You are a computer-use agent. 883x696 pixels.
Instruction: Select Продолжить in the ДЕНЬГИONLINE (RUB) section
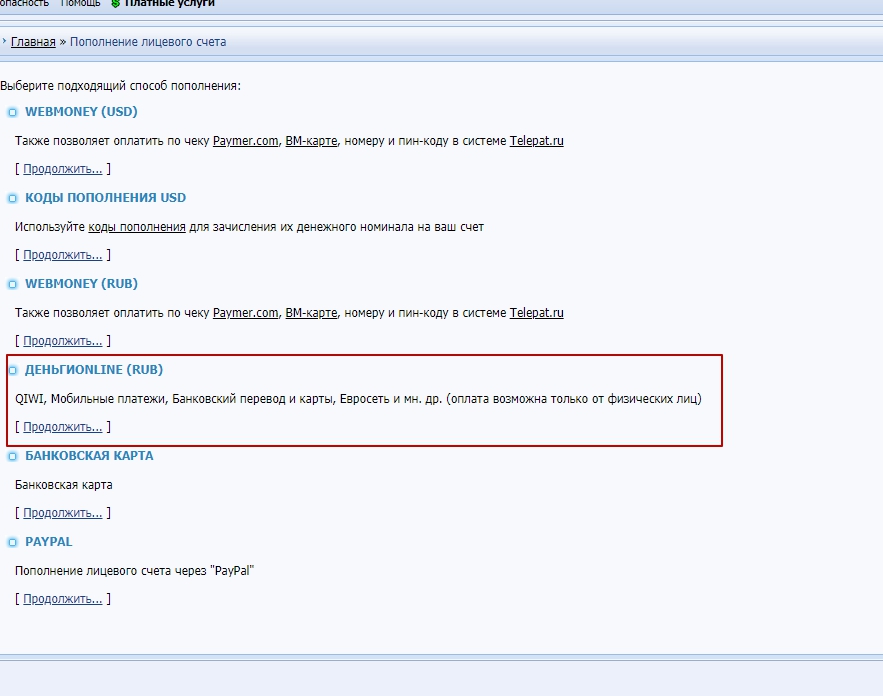62,427
